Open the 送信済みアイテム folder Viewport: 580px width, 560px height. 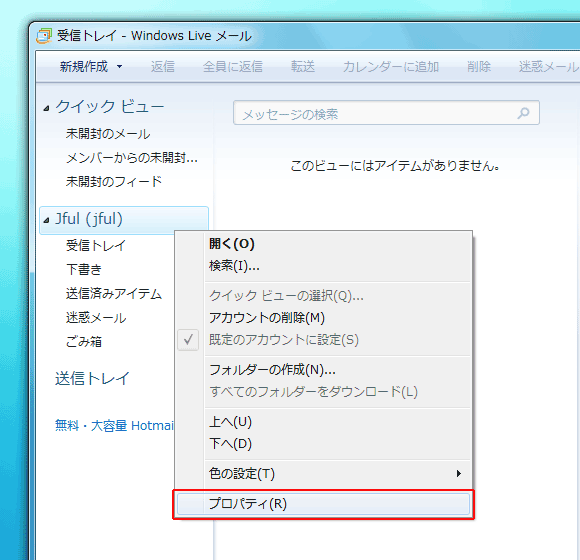(114, 294)
